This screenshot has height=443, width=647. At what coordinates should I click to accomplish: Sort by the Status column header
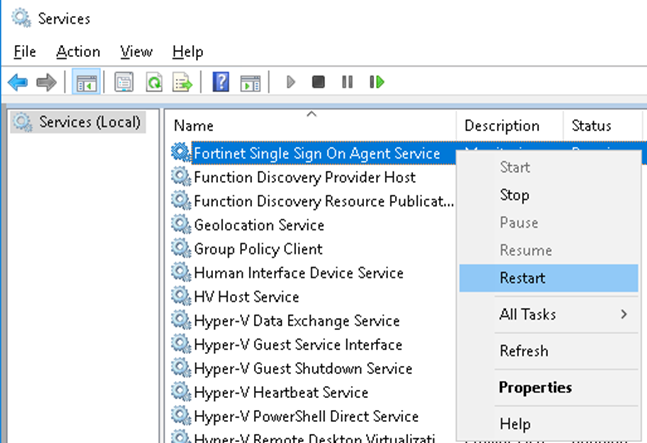[591, 126]
